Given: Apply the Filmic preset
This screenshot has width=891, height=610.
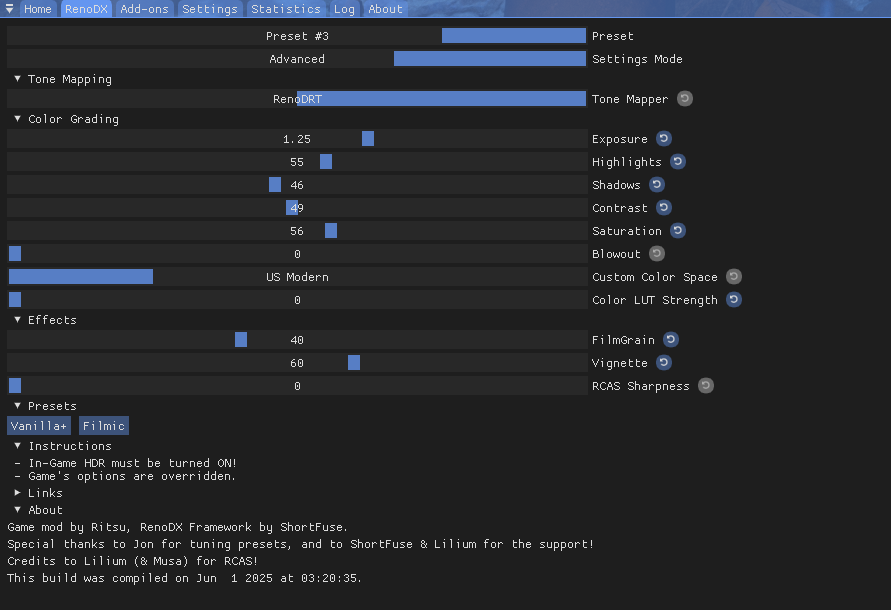Looking at the screenshot, I should pyautogui.click(x=104, y=426).
